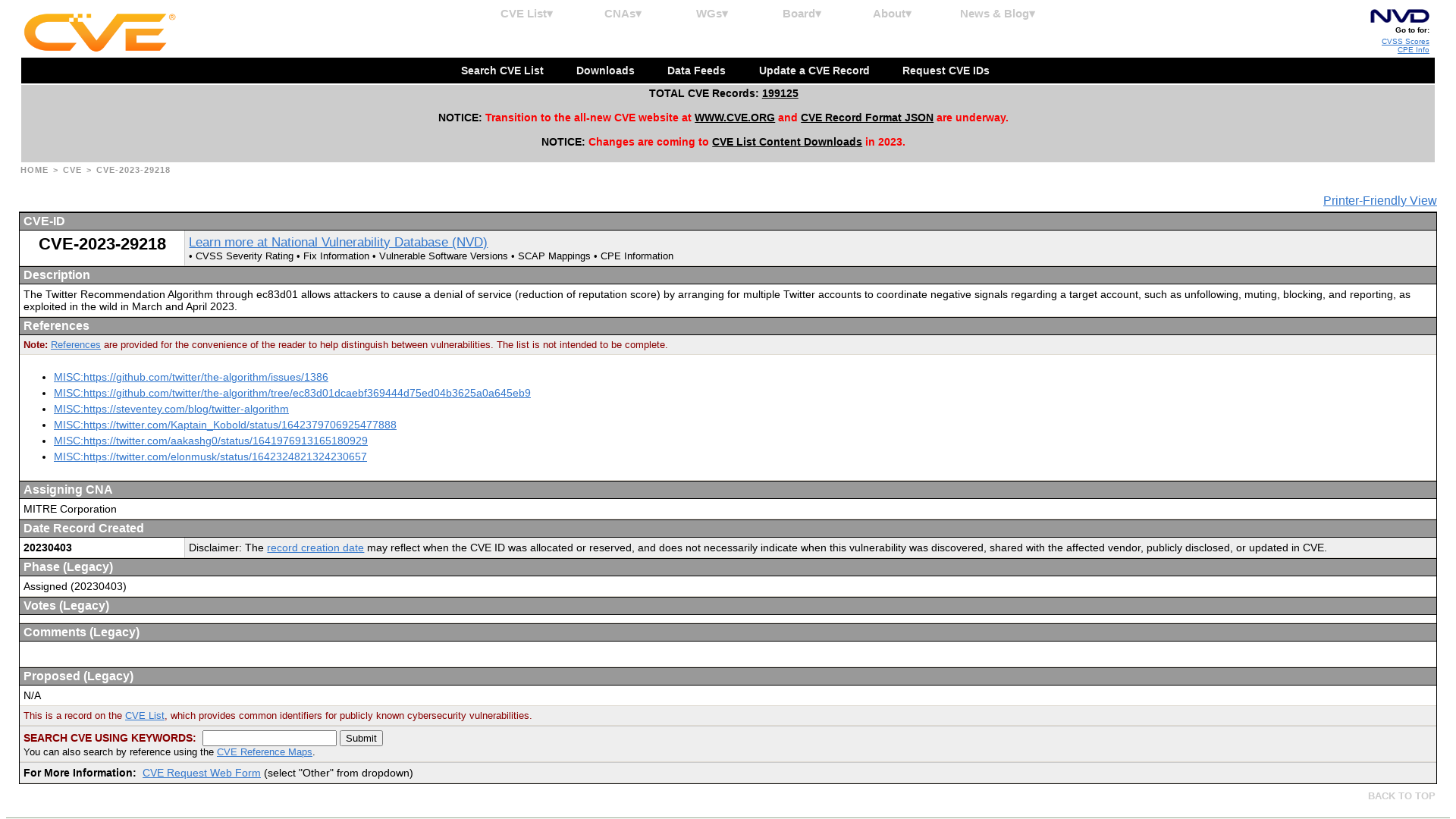Open CVE List Content Downloads link
This screenshot has height=819, width=1456.
click(x=786, y=142)
